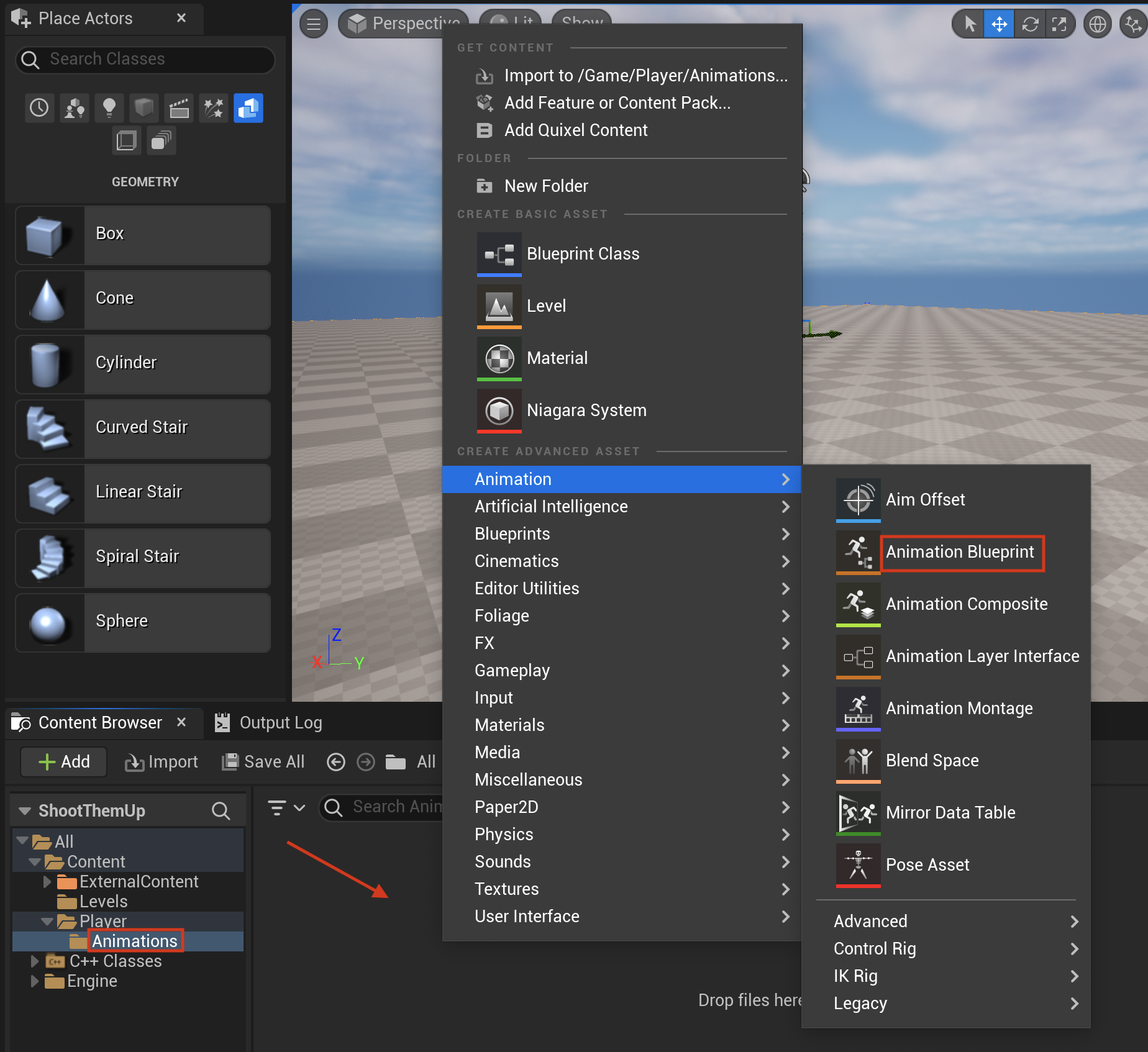Open the content filter options dropdown

286,807
